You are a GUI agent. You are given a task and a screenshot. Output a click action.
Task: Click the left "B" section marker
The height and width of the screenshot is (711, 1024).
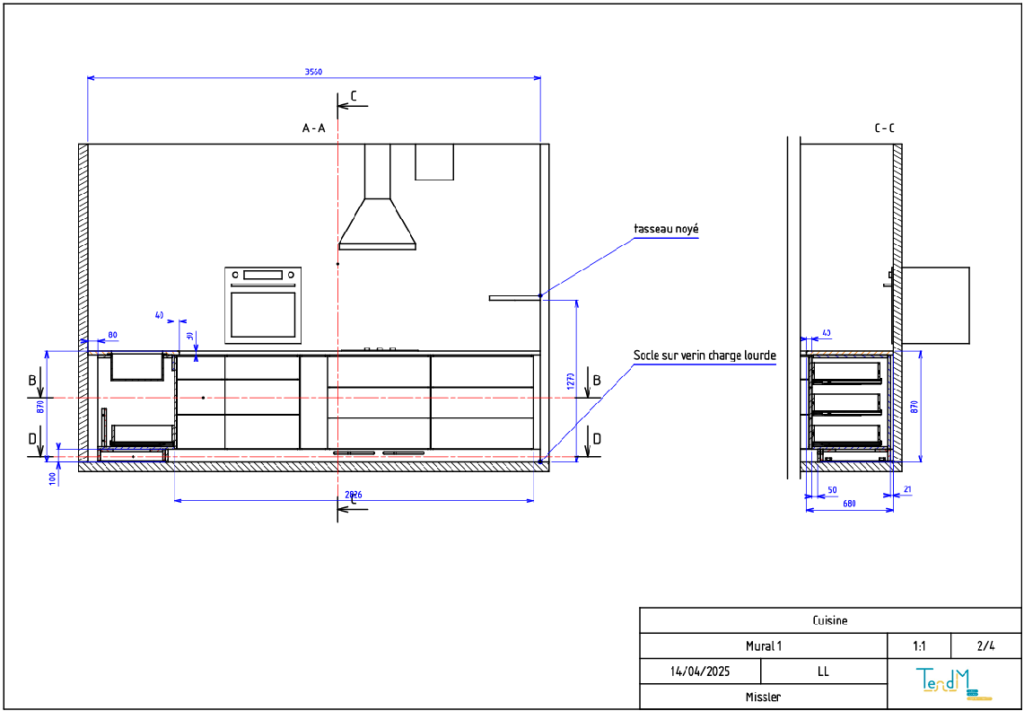[31, 379]
